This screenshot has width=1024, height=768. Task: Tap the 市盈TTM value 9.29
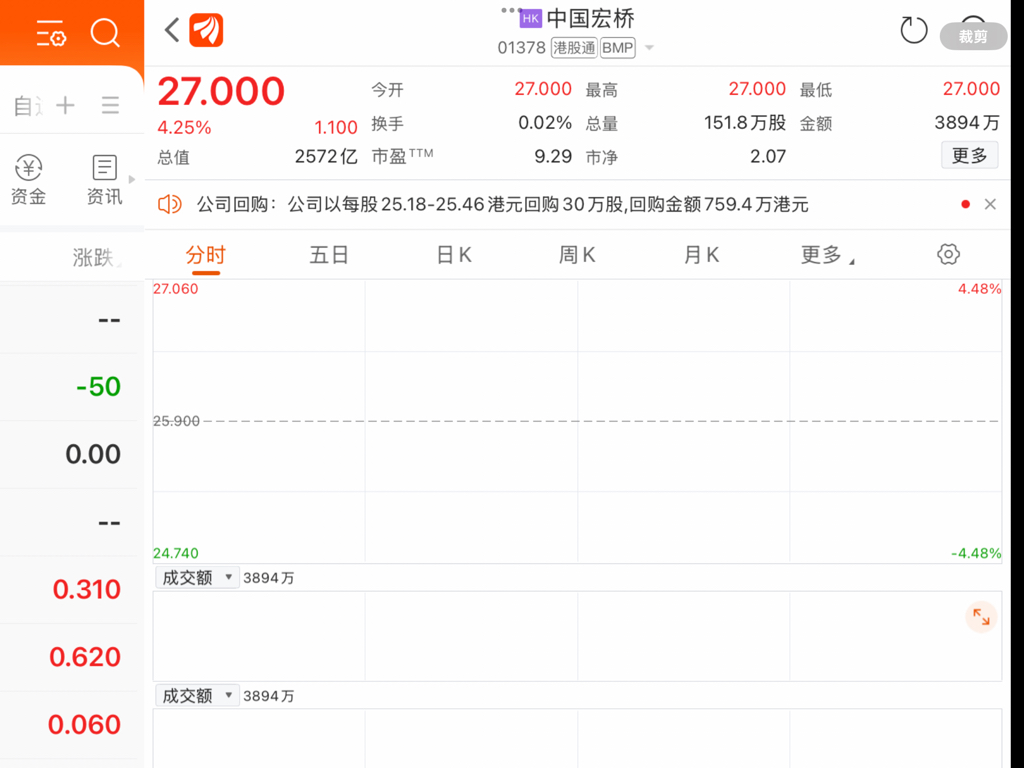pyautogui.click(x=552, y=157)
